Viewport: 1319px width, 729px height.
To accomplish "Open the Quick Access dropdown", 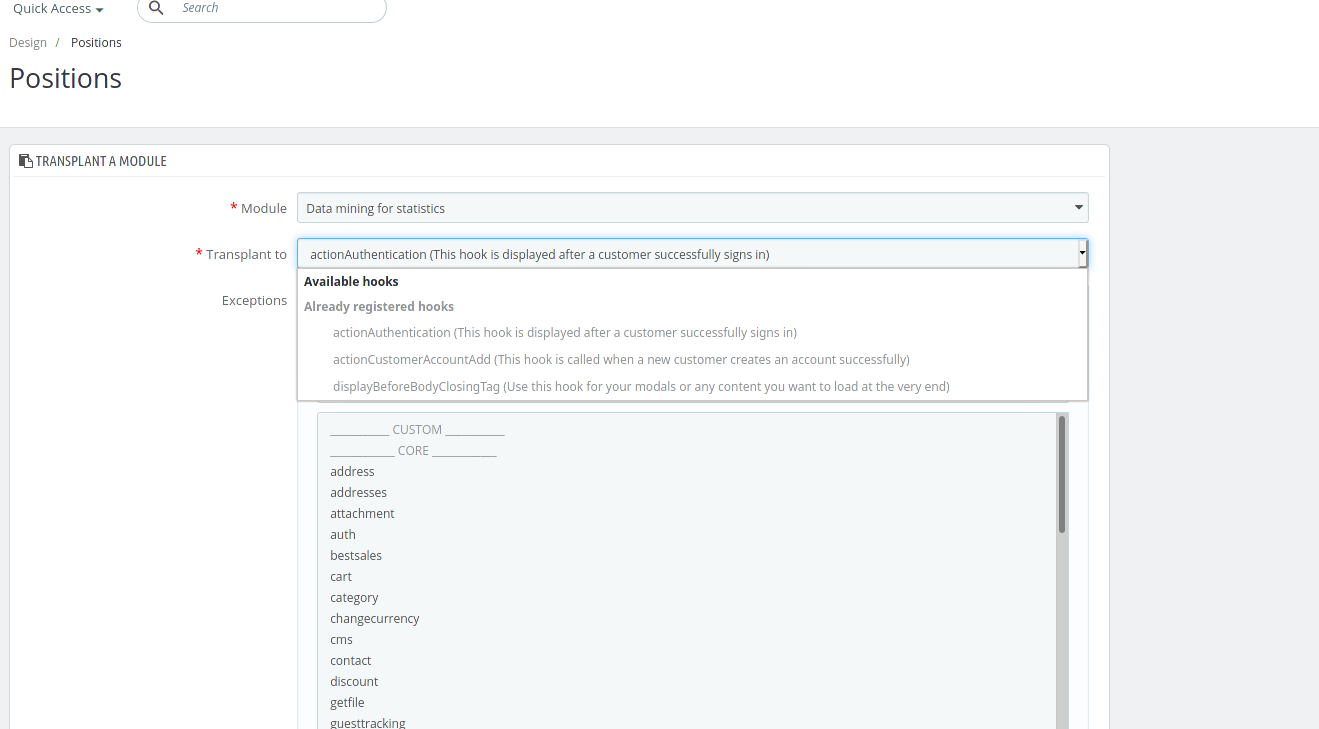I will (58, 9).
